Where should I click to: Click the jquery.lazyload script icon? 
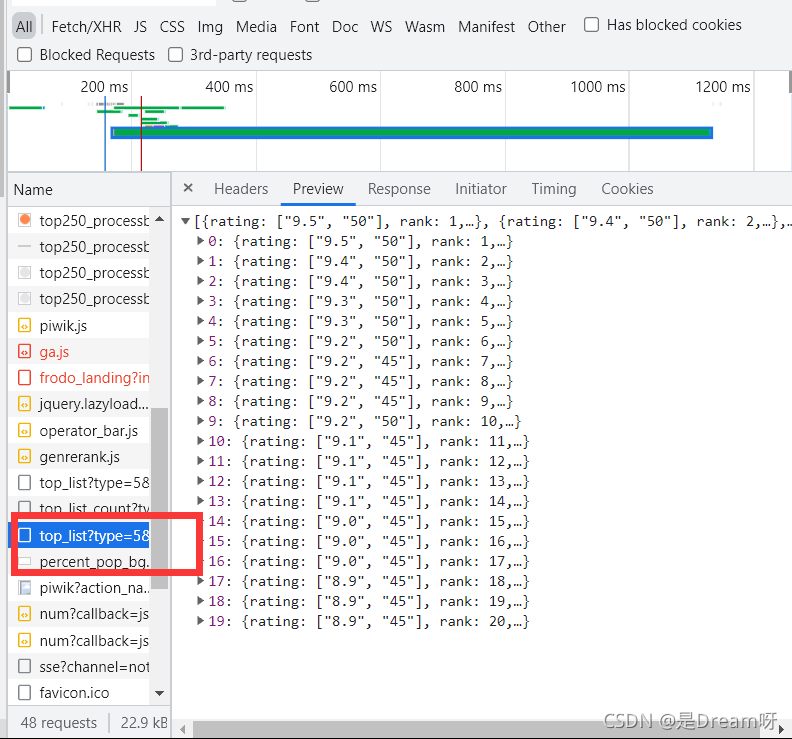point(24,404)
